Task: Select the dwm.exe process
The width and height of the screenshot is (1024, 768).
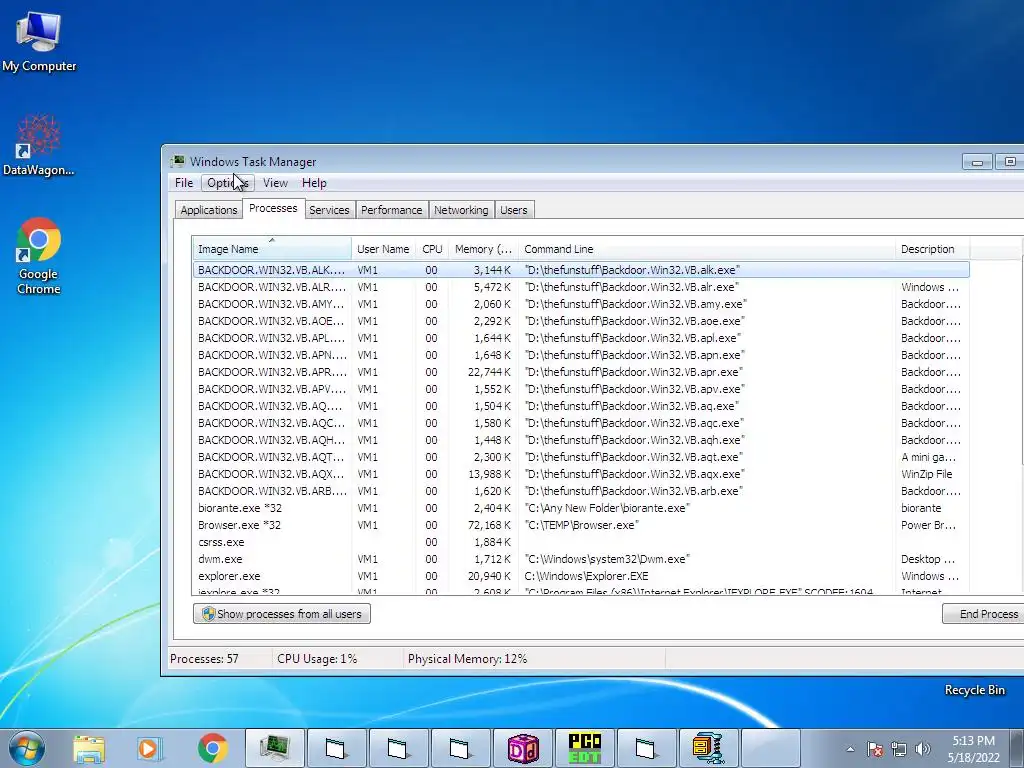Action: (581, 558)
